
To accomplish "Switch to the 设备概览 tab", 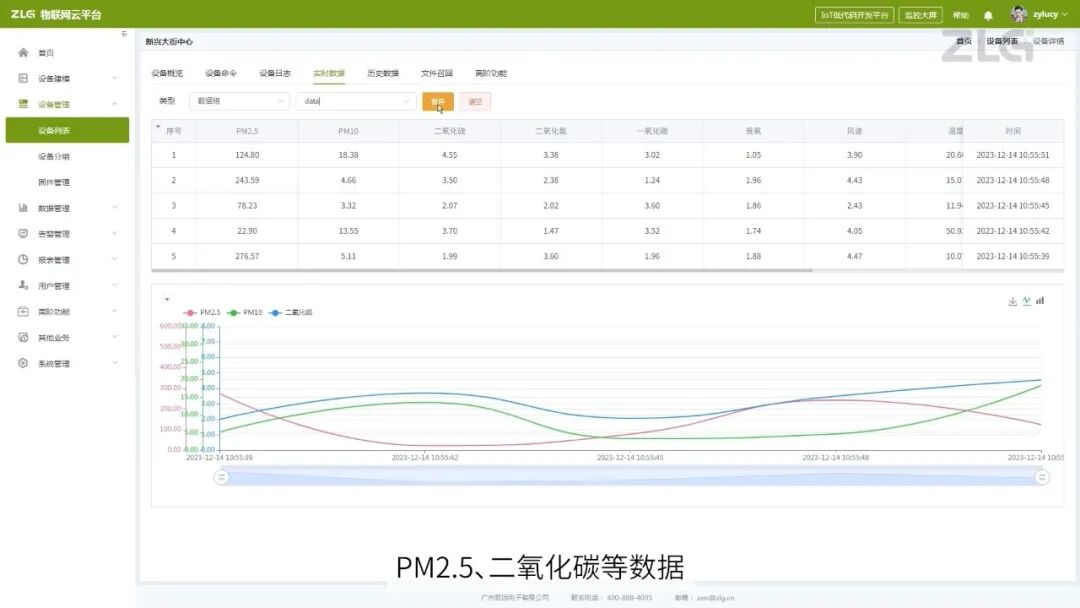I will click(x=167, y=73).
